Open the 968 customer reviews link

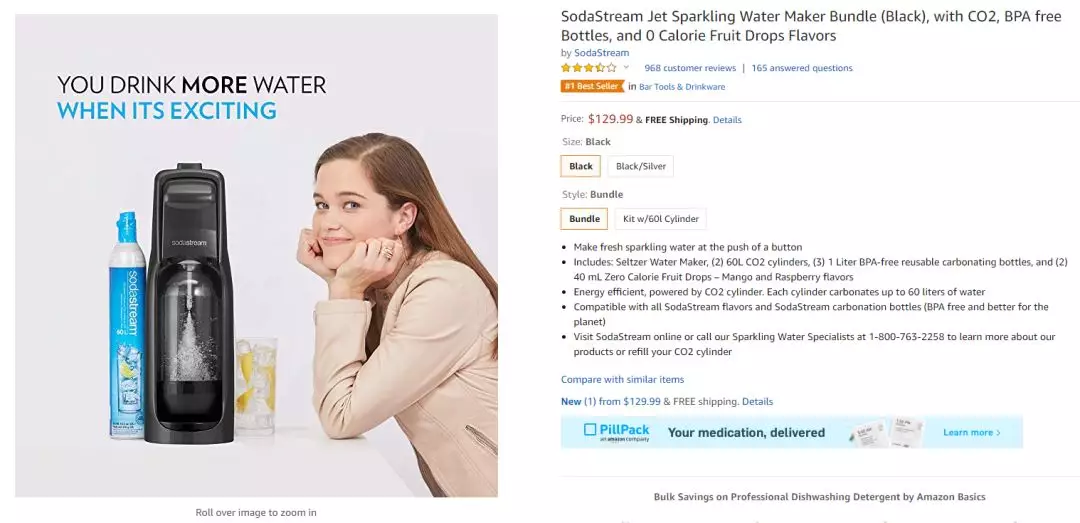tap(690, 68)
